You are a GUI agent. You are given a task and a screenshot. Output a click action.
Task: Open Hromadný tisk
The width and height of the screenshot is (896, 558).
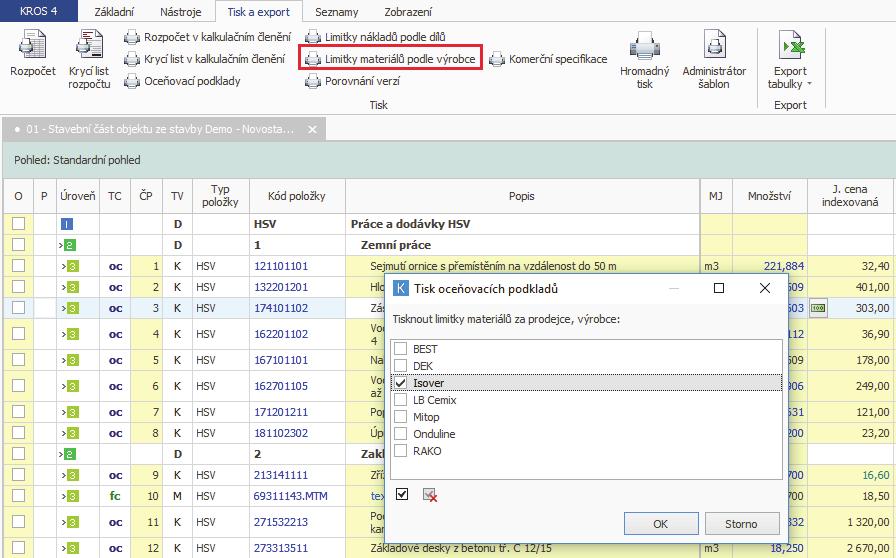(645, 60)
